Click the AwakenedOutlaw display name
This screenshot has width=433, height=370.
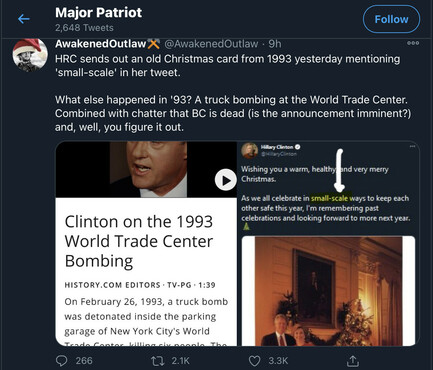tap(101, 44)
